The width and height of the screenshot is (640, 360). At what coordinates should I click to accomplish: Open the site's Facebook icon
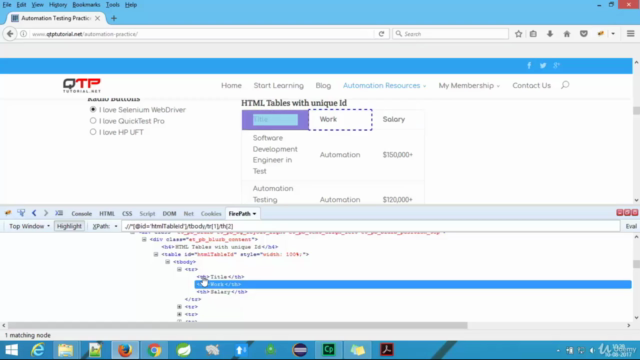pyautogui.click(x=529, y=65)
